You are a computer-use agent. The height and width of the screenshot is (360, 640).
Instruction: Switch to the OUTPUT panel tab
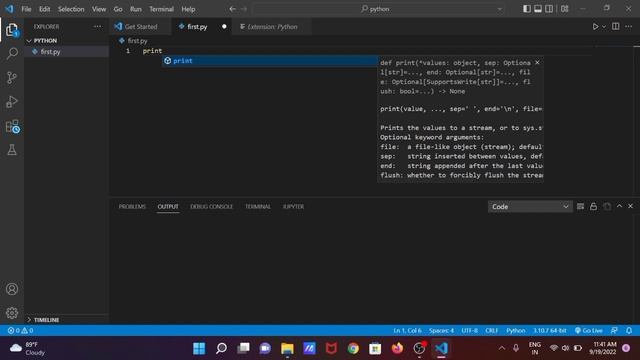(x=168, y=207)
